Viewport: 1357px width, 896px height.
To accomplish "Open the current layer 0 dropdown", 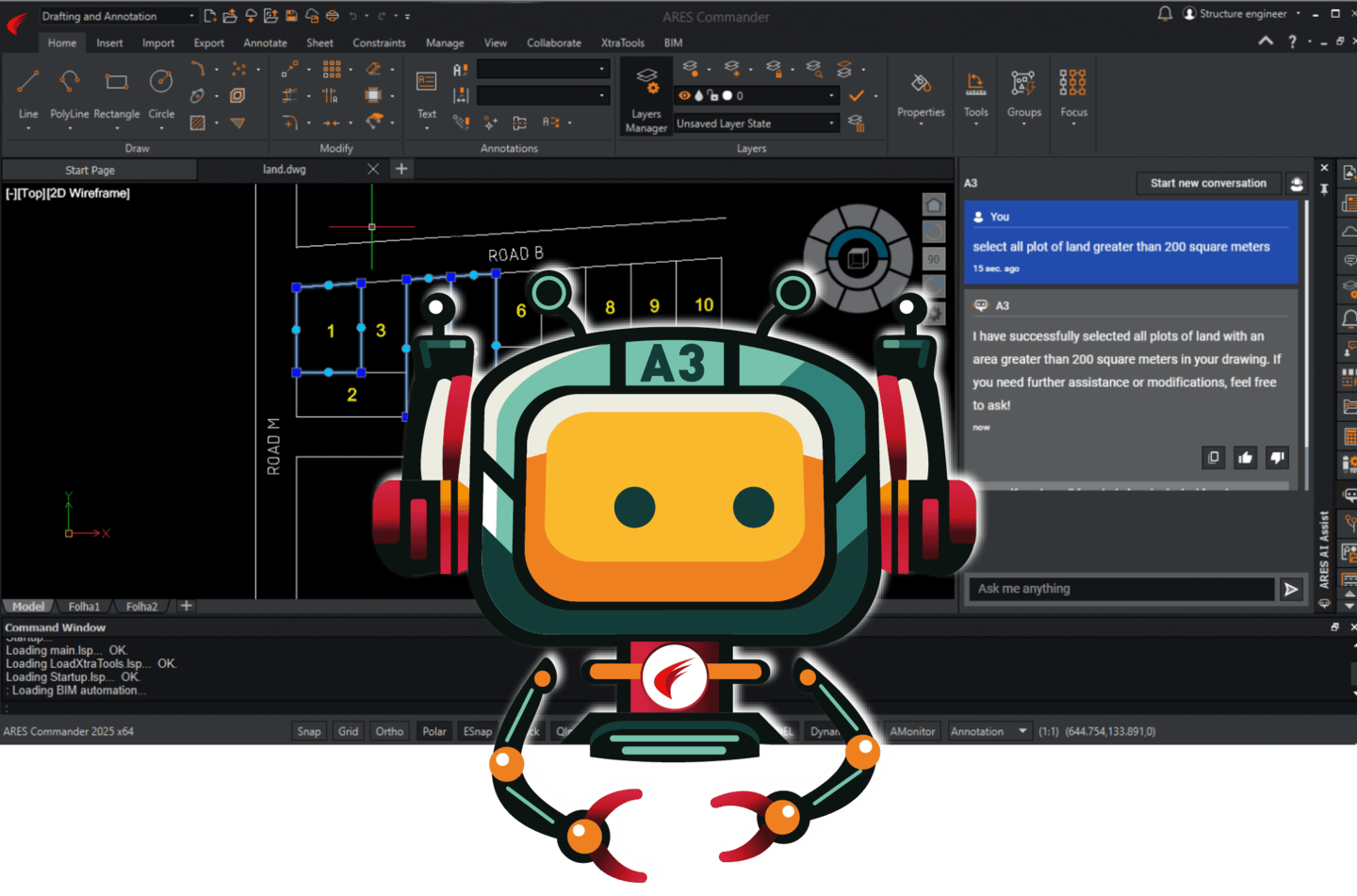I will pyautogui.click(x=756, y=95).
